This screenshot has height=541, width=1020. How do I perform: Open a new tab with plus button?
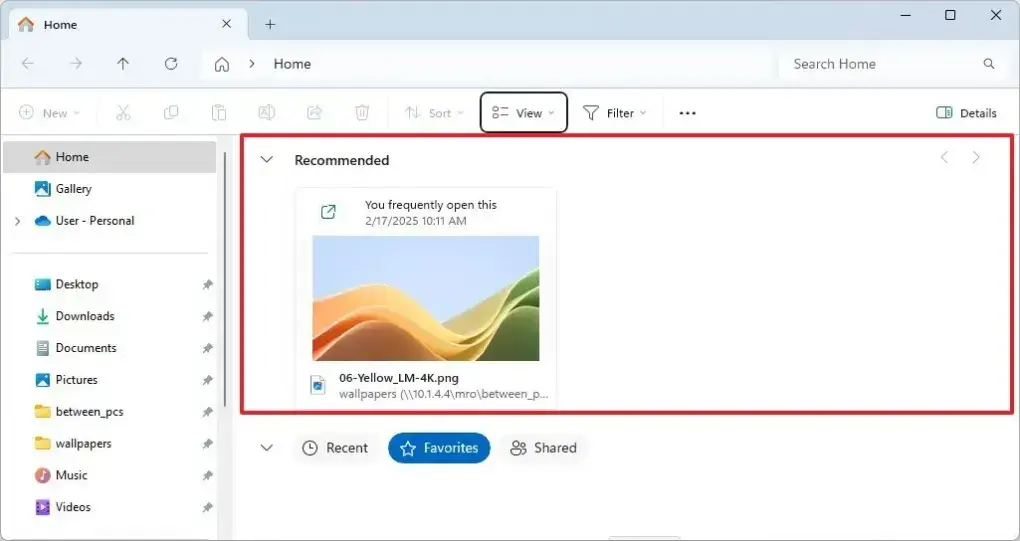270,25
